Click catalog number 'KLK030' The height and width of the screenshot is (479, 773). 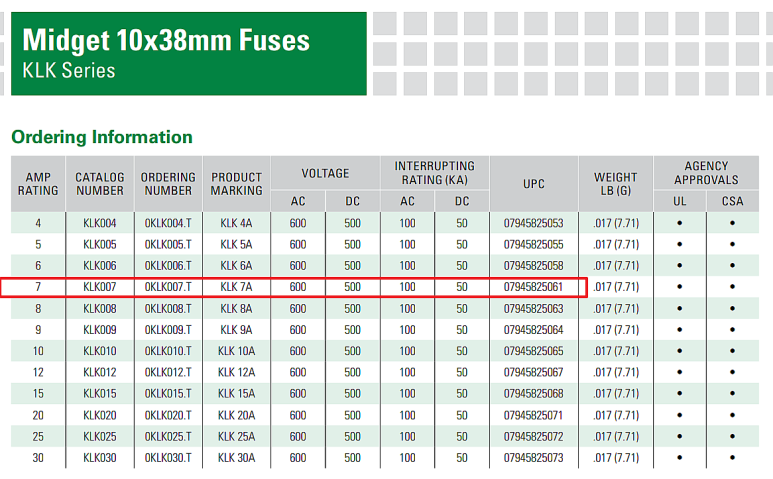pos(100,458)
